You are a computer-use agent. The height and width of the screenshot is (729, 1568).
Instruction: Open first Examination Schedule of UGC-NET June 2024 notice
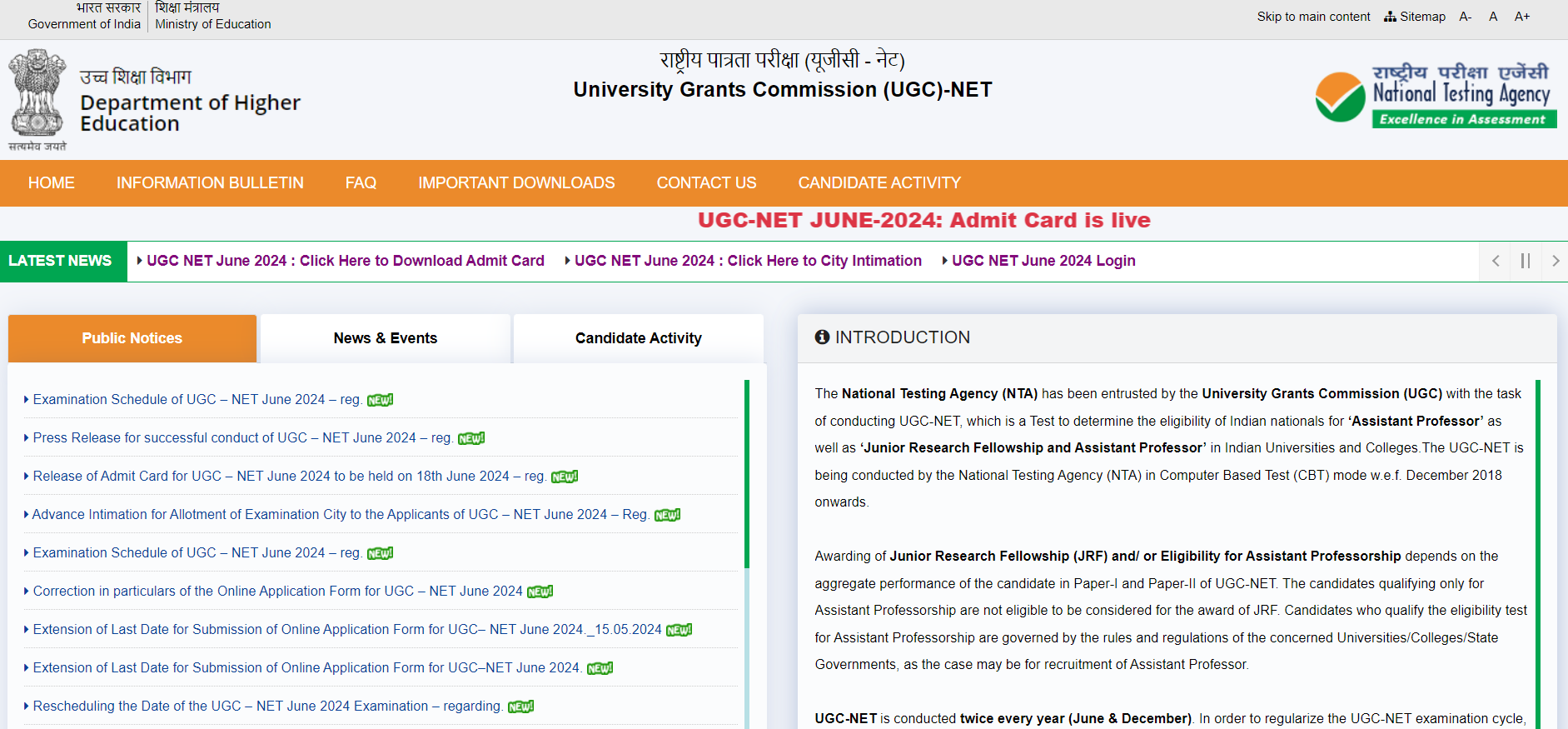click(197, 400)
